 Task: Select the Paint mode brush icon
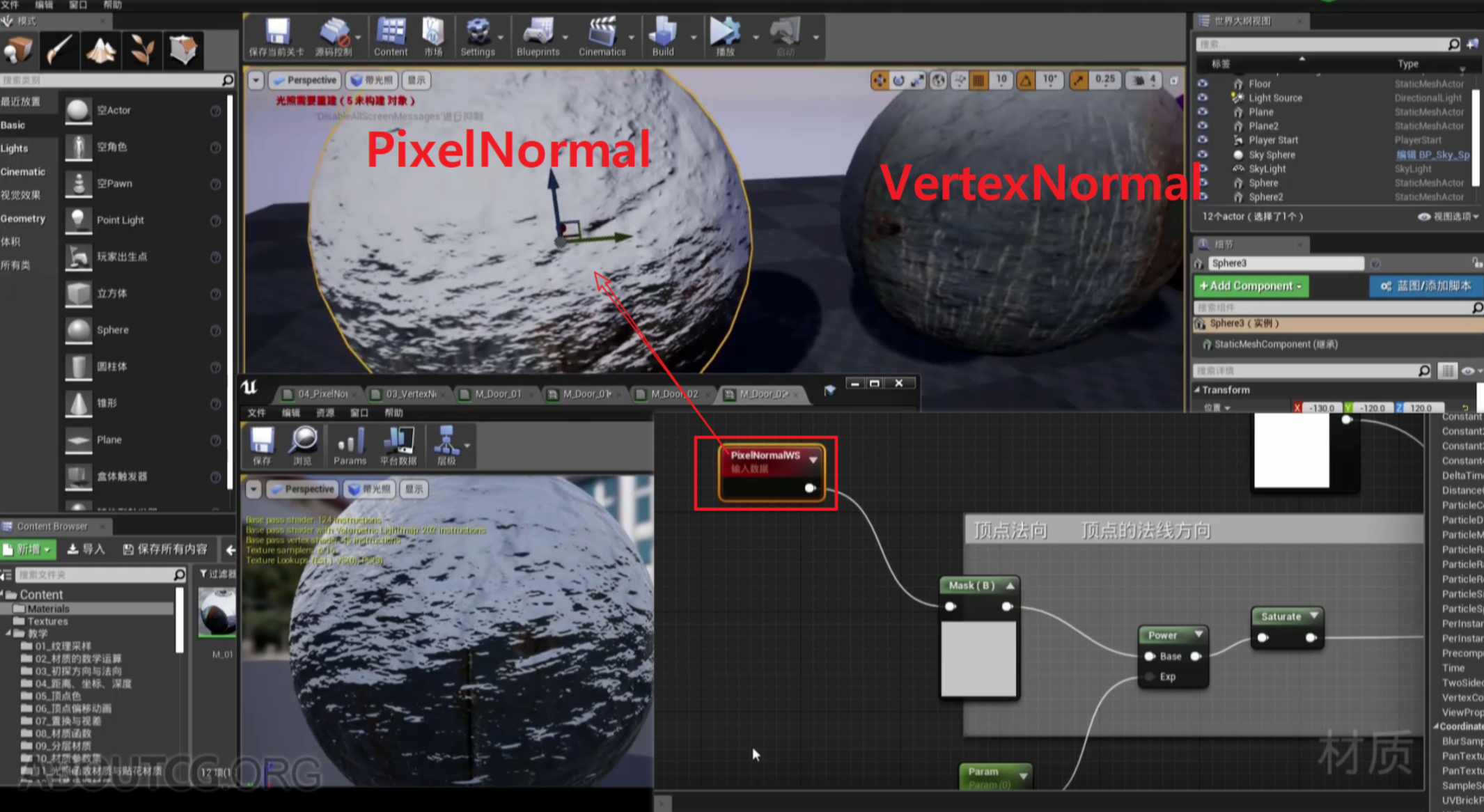tap(60, 49)
